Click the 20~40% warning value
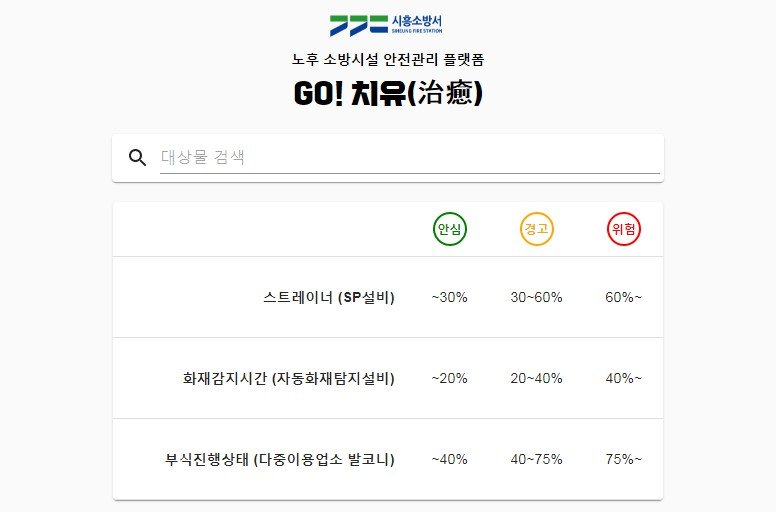 coord(536,378)
